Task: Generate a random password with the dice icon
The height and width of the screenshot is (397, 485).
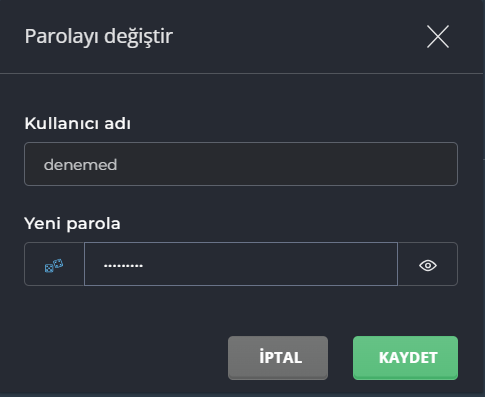Action: point(54,264)
